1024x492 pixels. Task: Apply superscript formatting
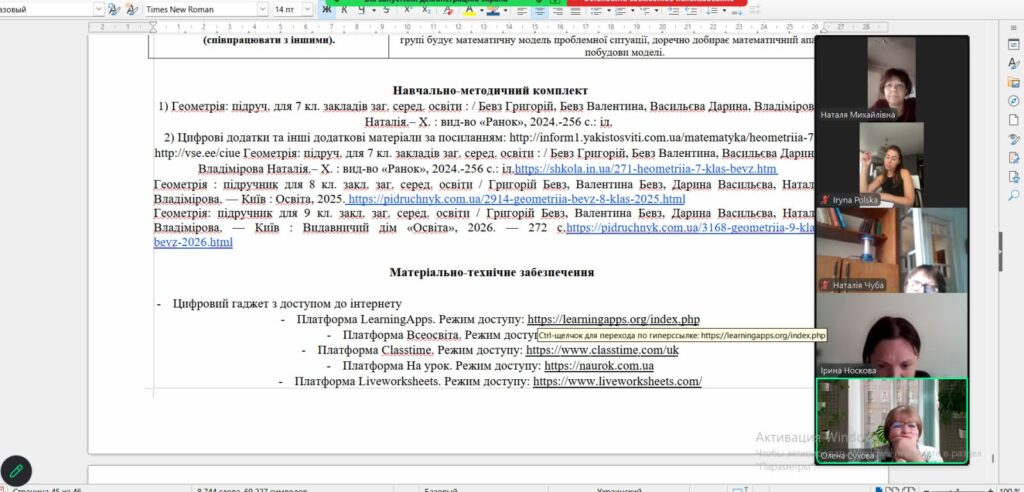408,10
